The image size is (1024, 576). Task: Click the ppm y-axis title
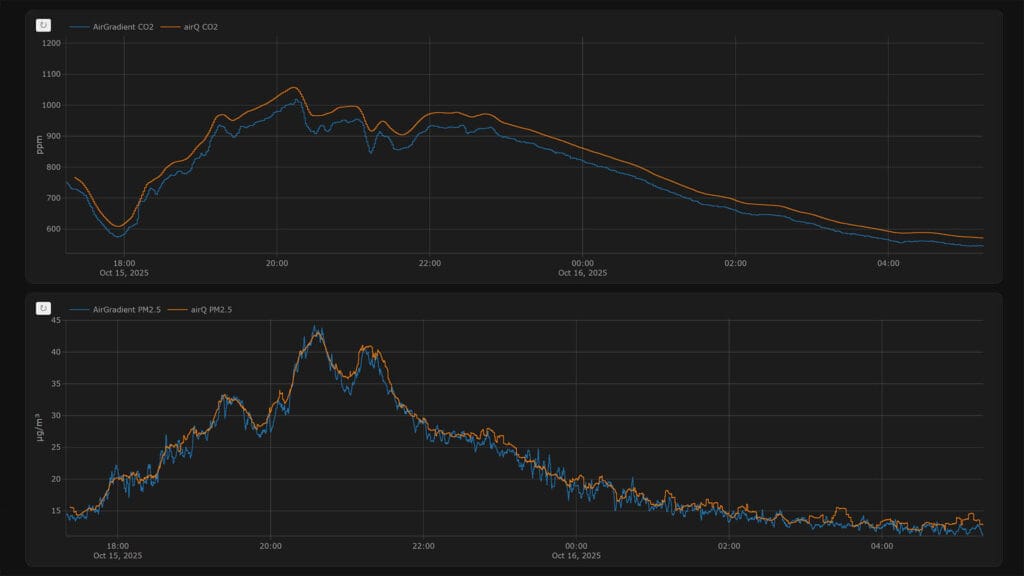point(40,145)
